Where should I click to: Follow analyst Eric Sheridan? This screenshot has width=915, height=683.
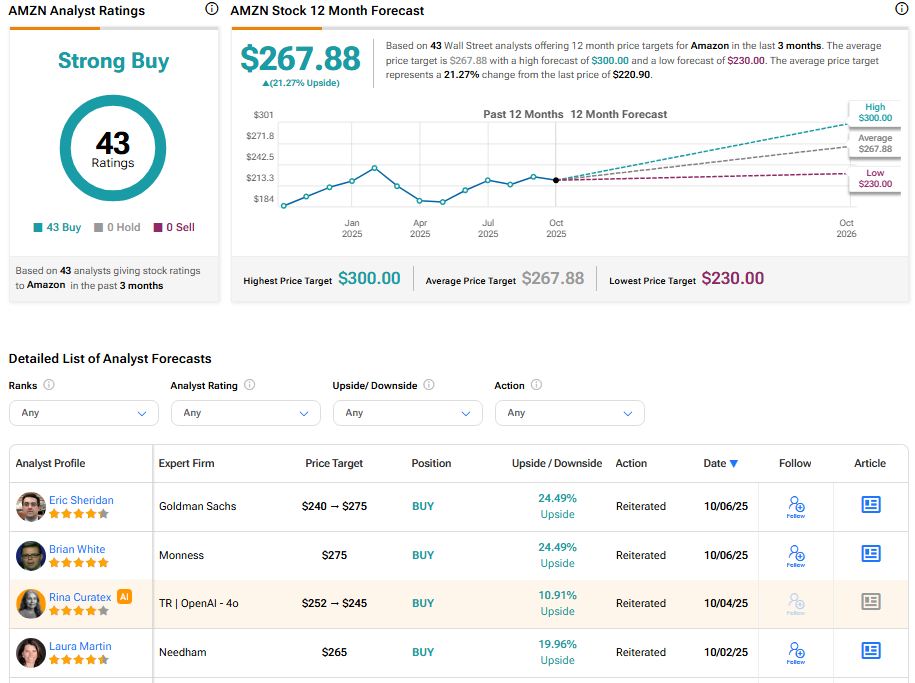795,506
